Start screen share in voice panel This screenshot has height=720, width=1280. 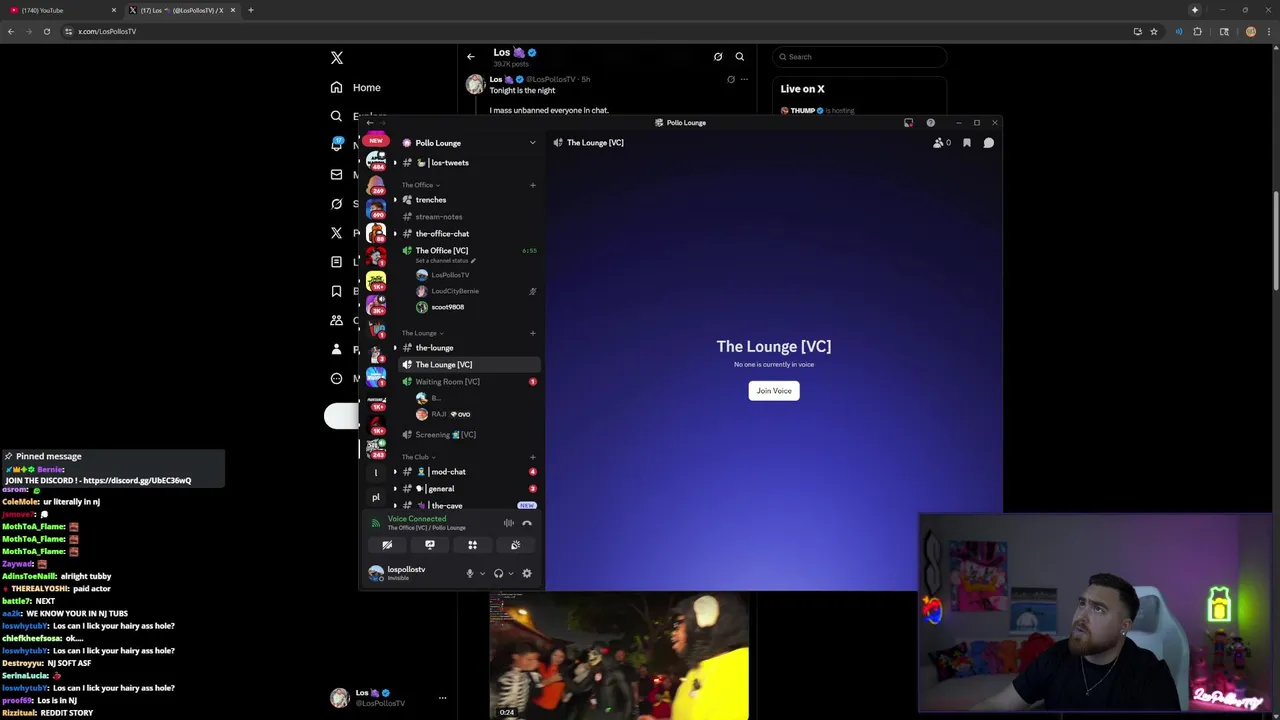pyautogui.click(x=430, y=545)
